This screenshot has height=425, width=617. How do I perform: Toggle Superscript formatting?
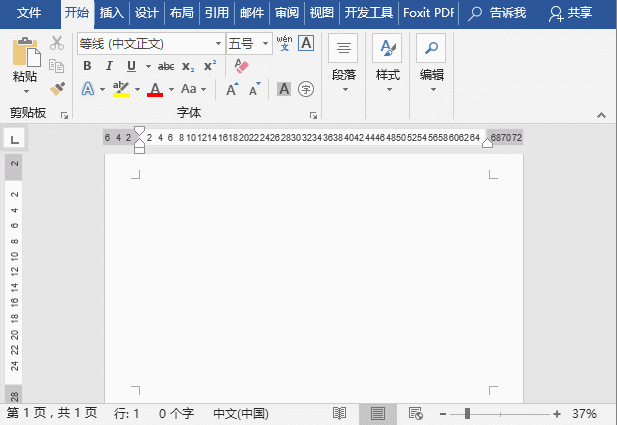pyautogui.click(x=210, y=66)
